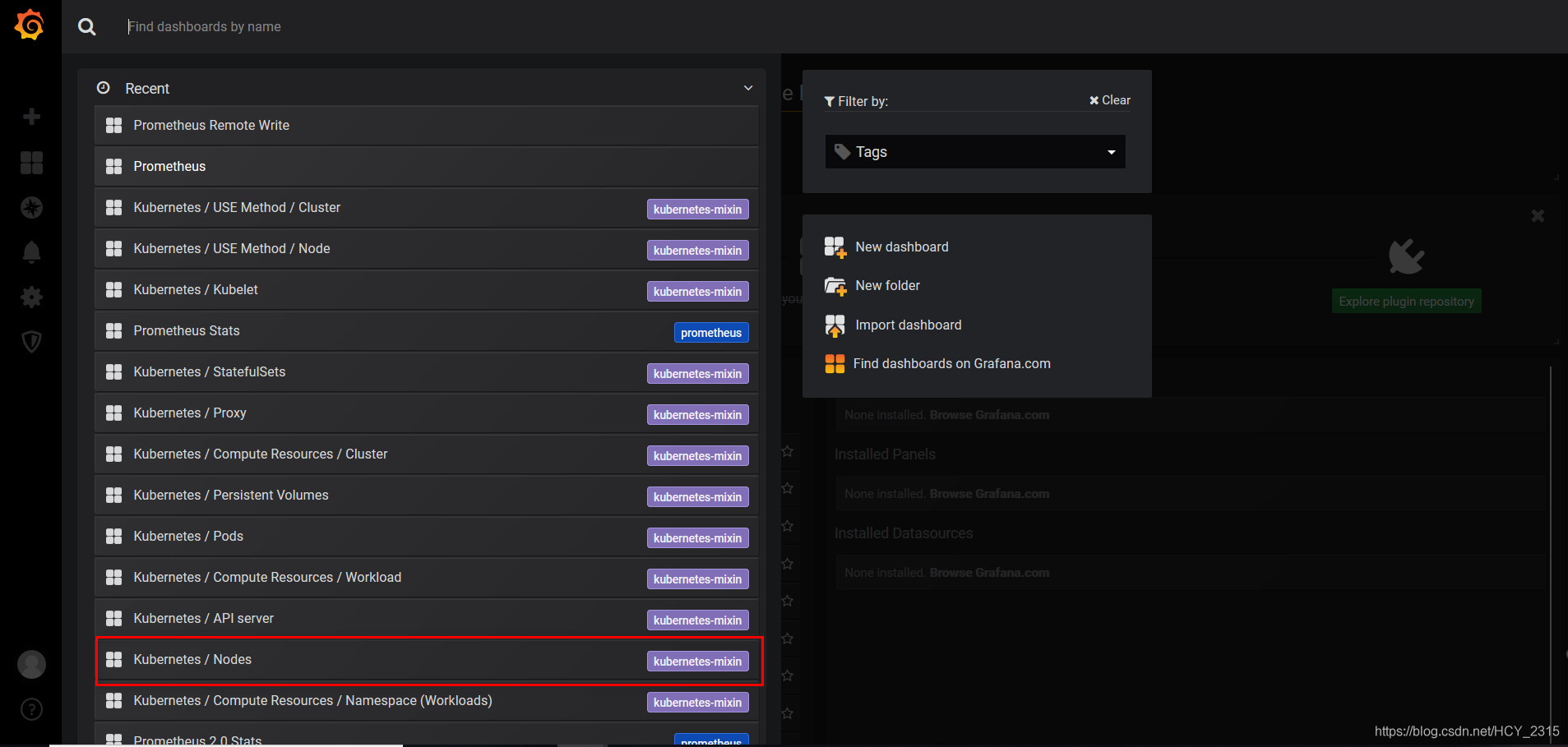Collapse the Recent section chevron

(748, 88)
